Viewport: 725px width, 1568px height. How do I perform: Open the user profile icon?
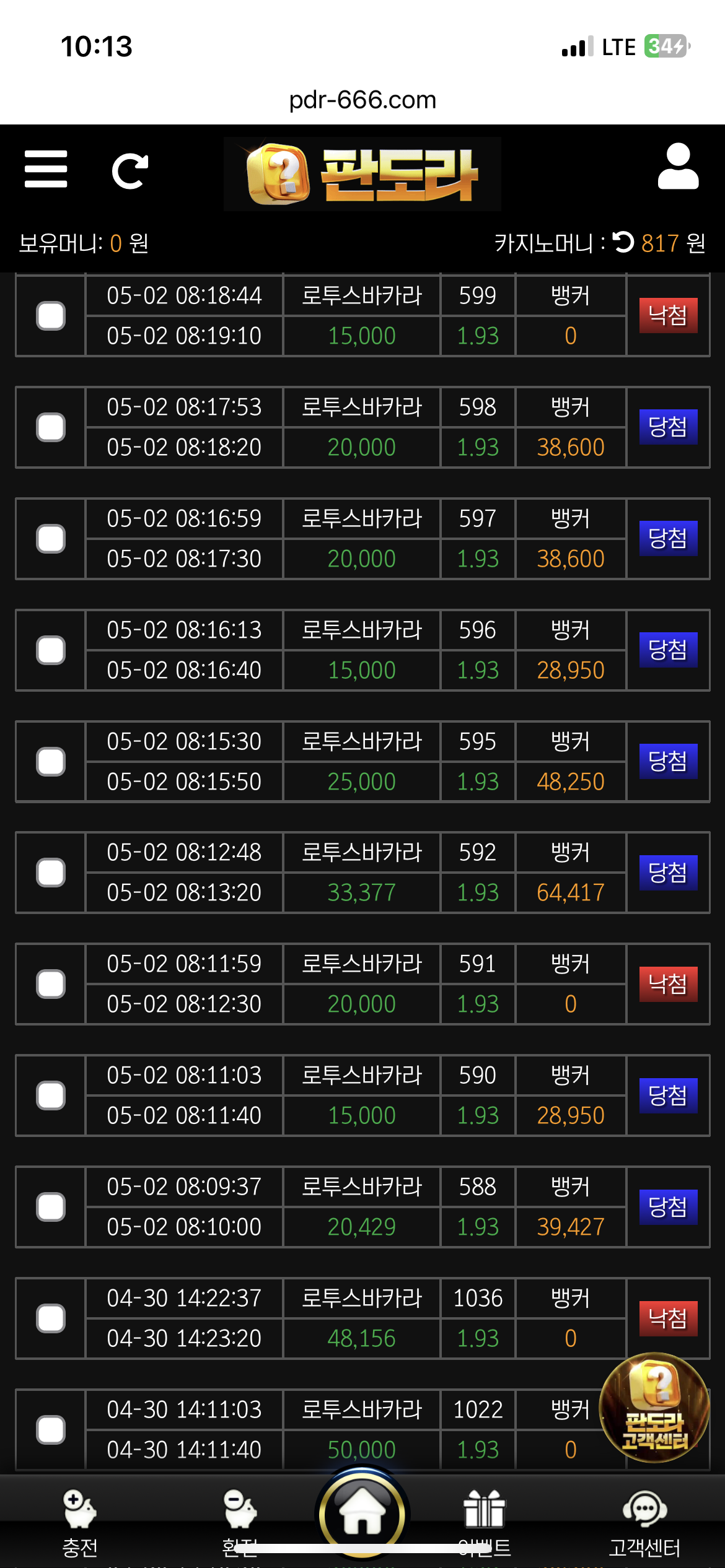(678, 167)
